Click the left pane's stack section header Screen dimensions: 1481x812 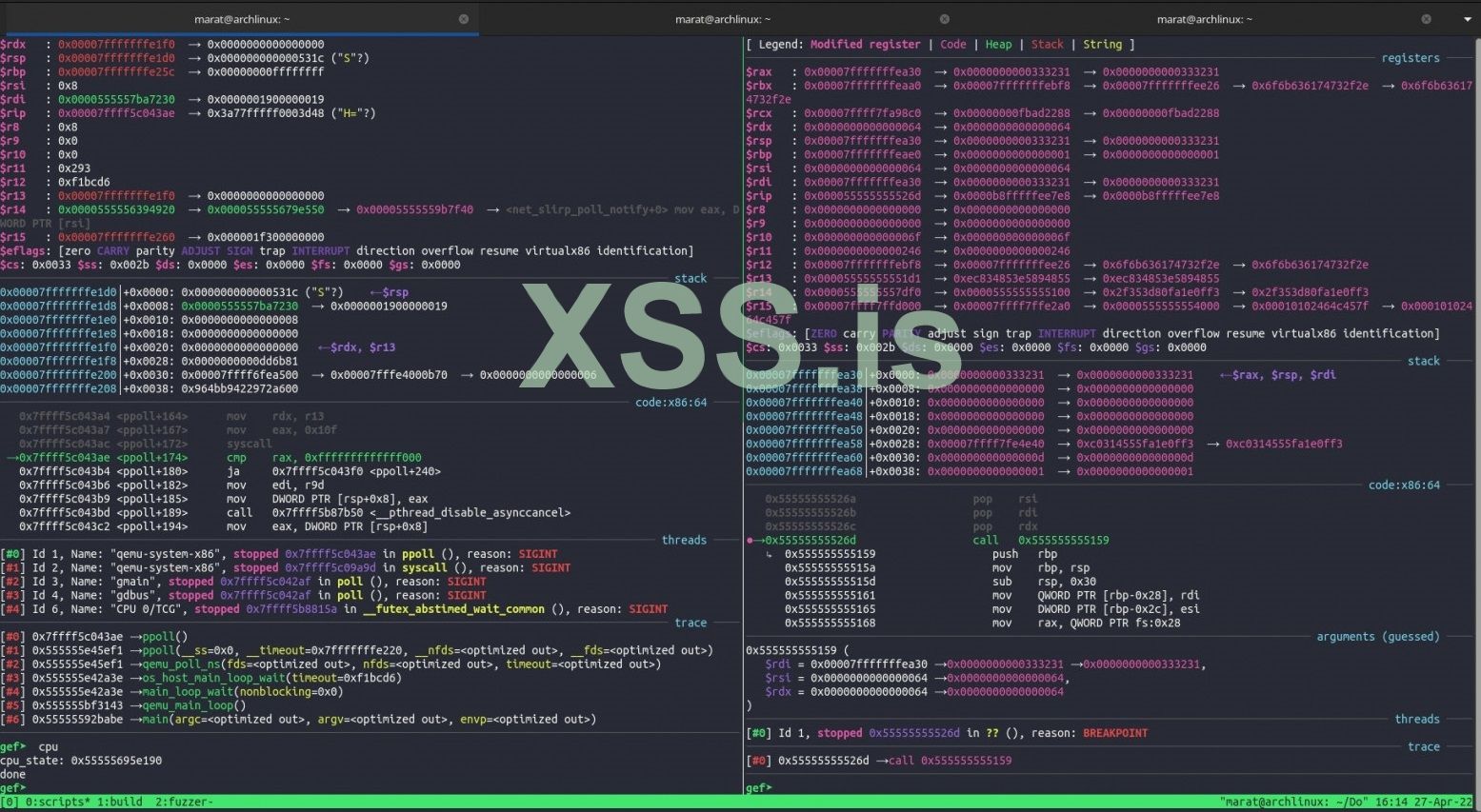tap(690, 279)
